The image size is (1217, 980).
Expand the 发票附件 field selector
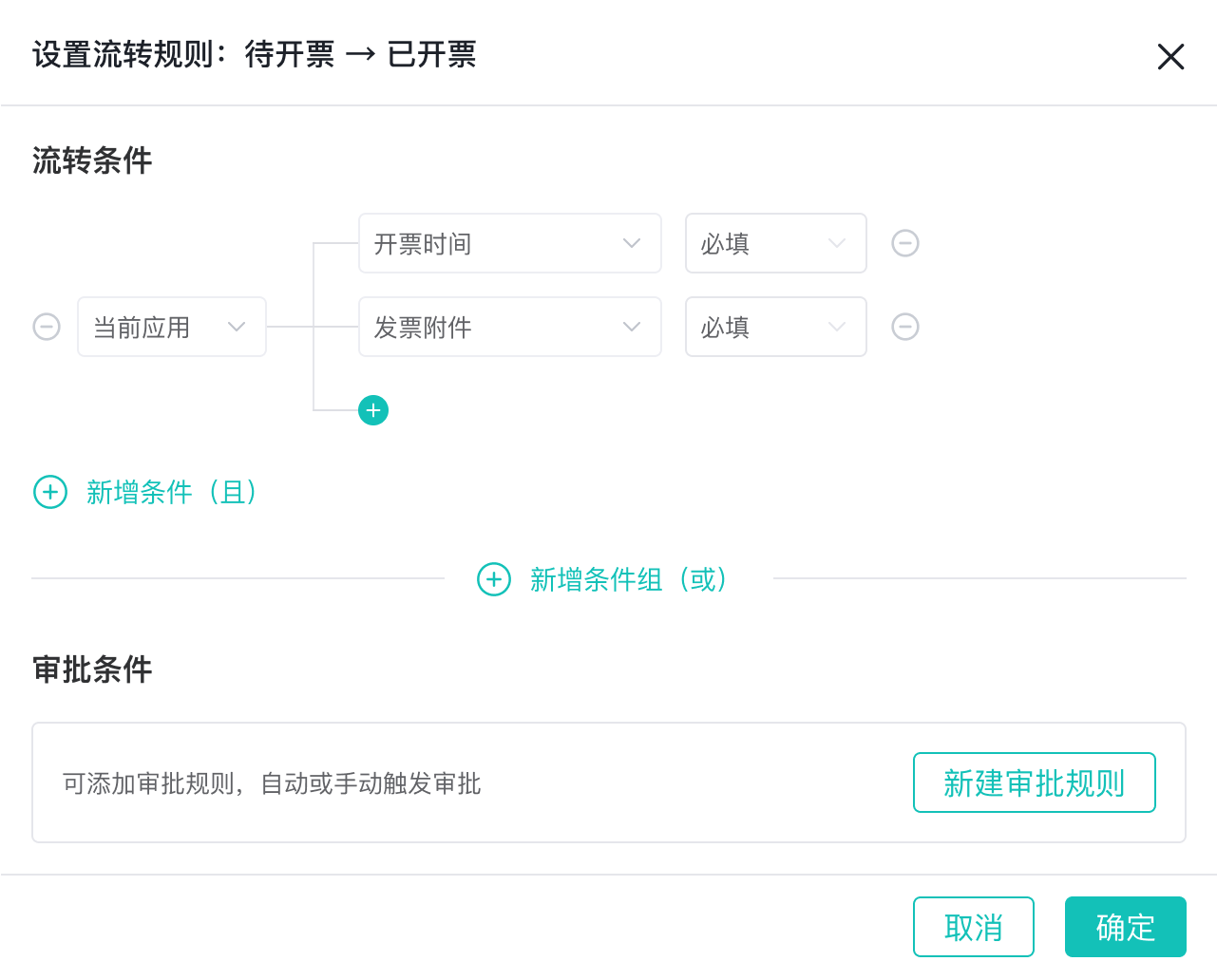pos(509,327)
